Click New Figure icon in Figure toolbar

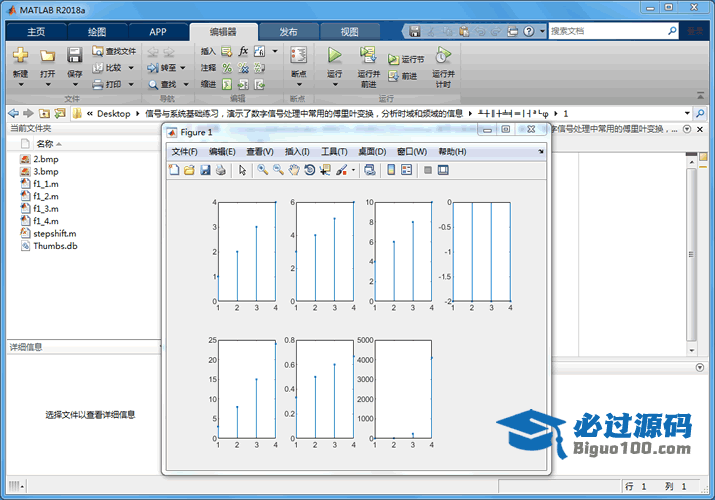[174, 170]
